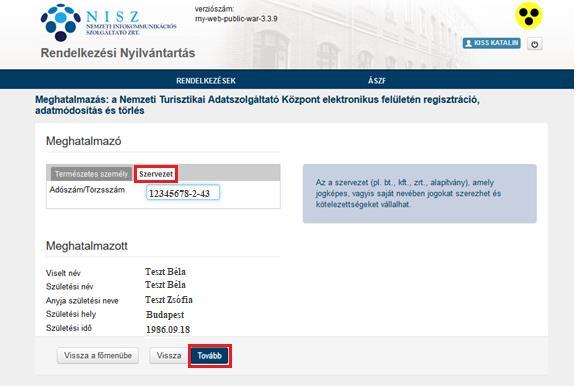Click the yellow accessibility dots icon
This screenshot has width=578, height=386.
click(529, 15)
